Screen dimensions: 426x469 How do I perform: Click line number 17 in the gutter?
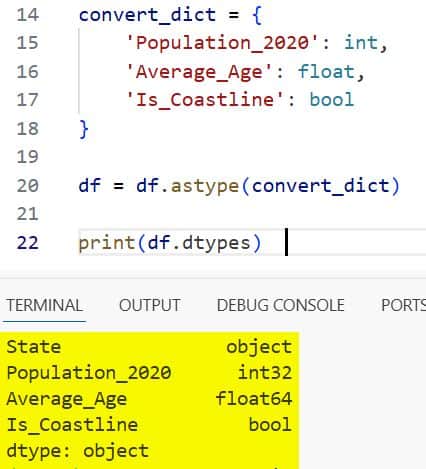[x=28, y=100]
